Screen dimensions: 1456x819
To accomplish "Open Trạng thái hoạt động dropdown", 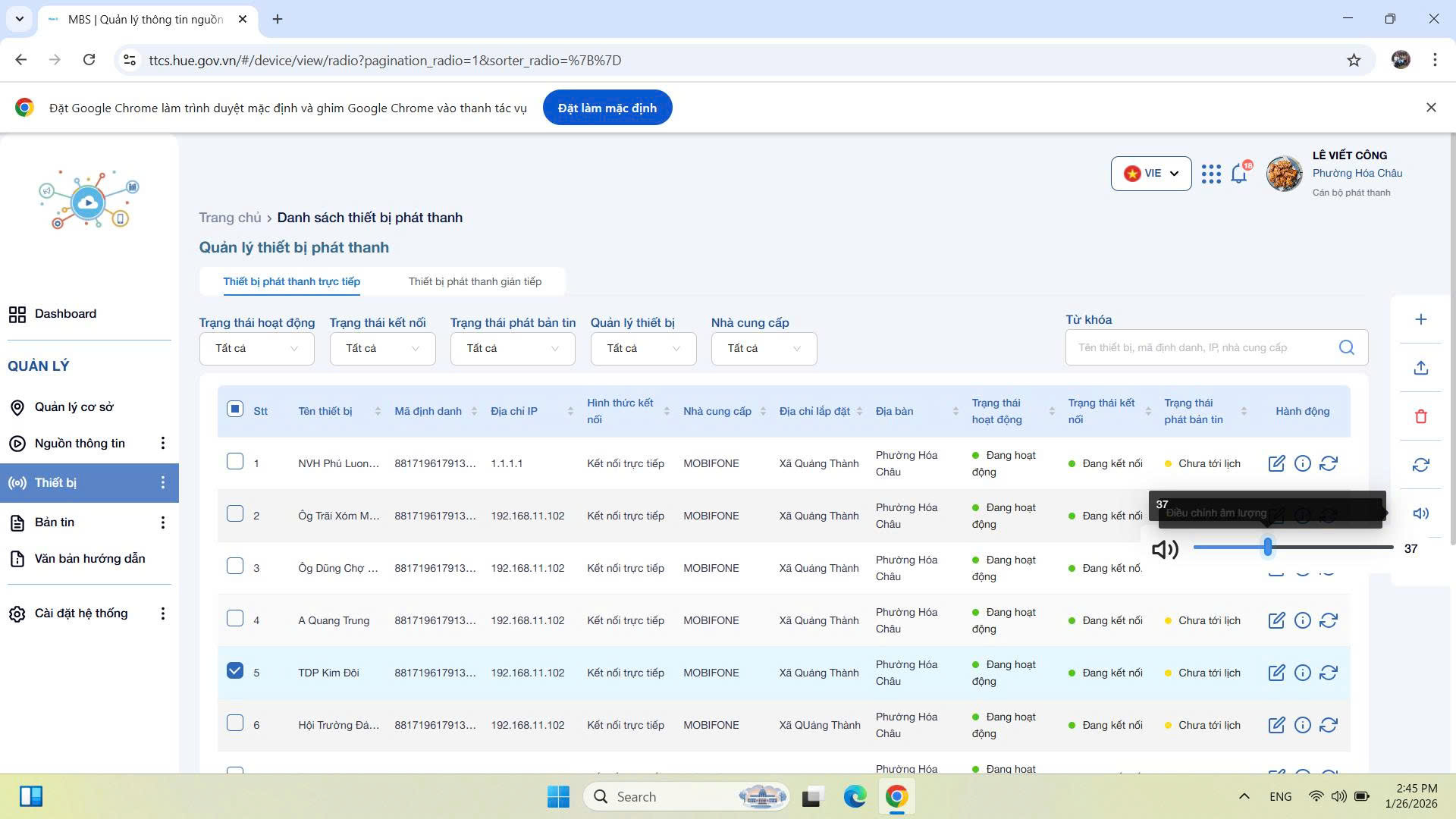I will point(256,348).
